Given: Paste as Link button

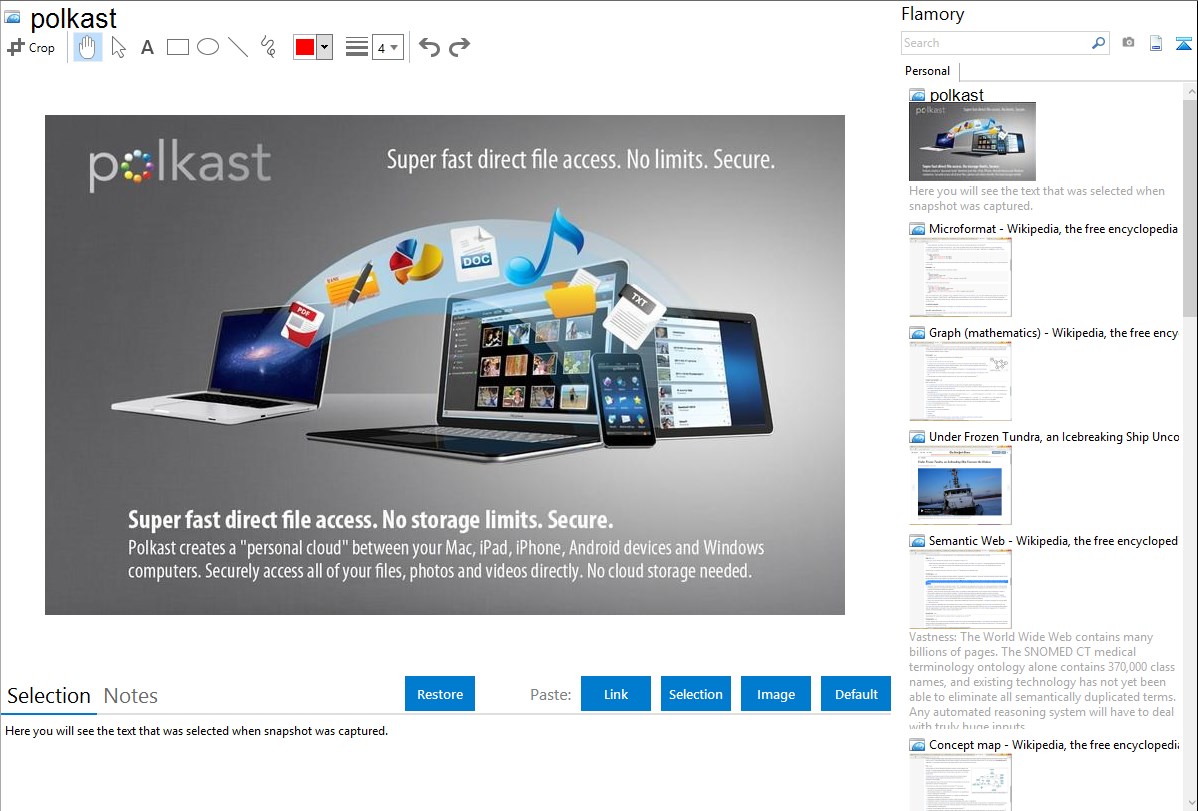Looking at the screenshot, I should [x=616, y=694].
